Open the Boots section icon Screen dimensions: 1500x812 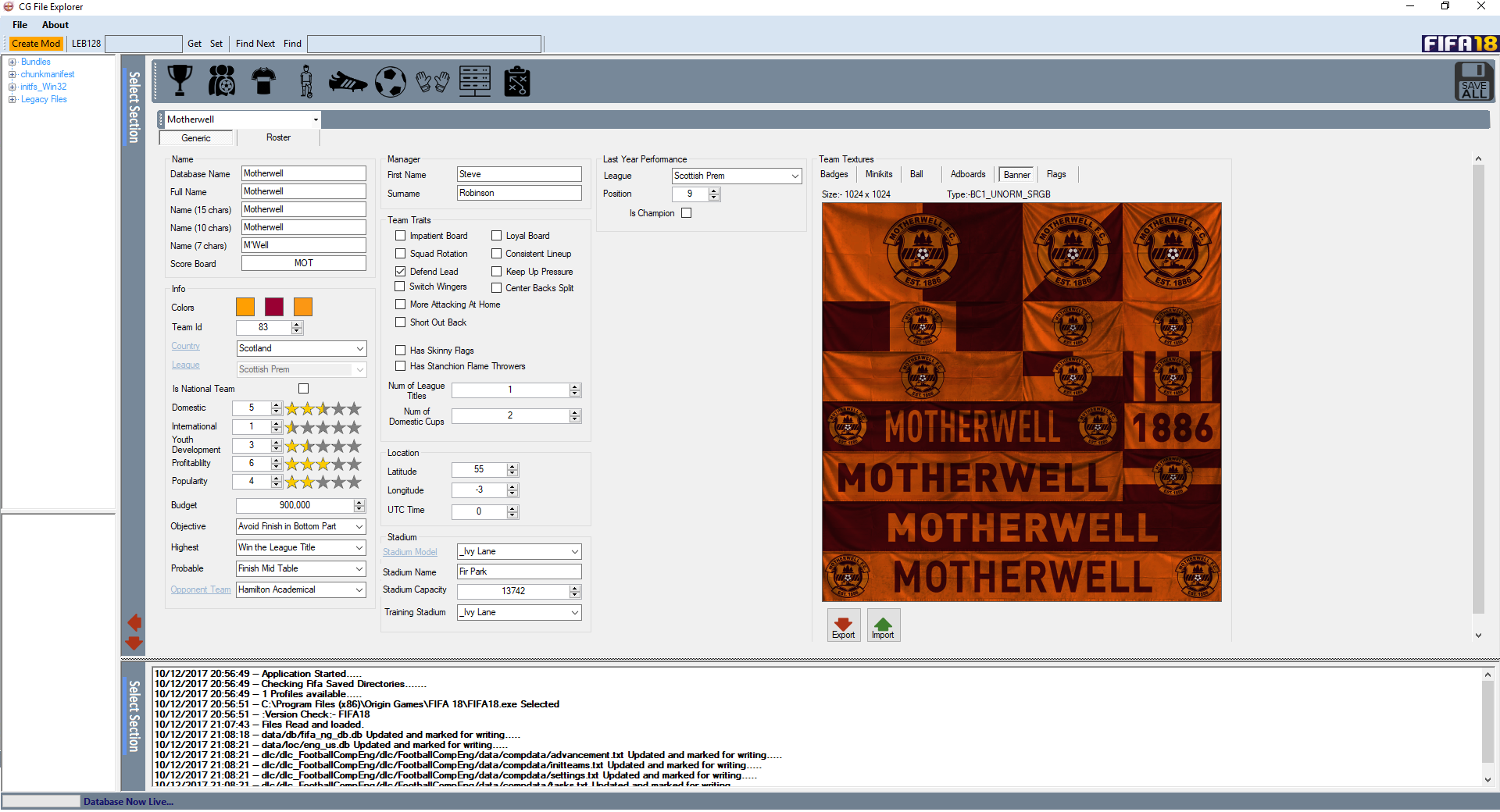click(x=348, y=81)
